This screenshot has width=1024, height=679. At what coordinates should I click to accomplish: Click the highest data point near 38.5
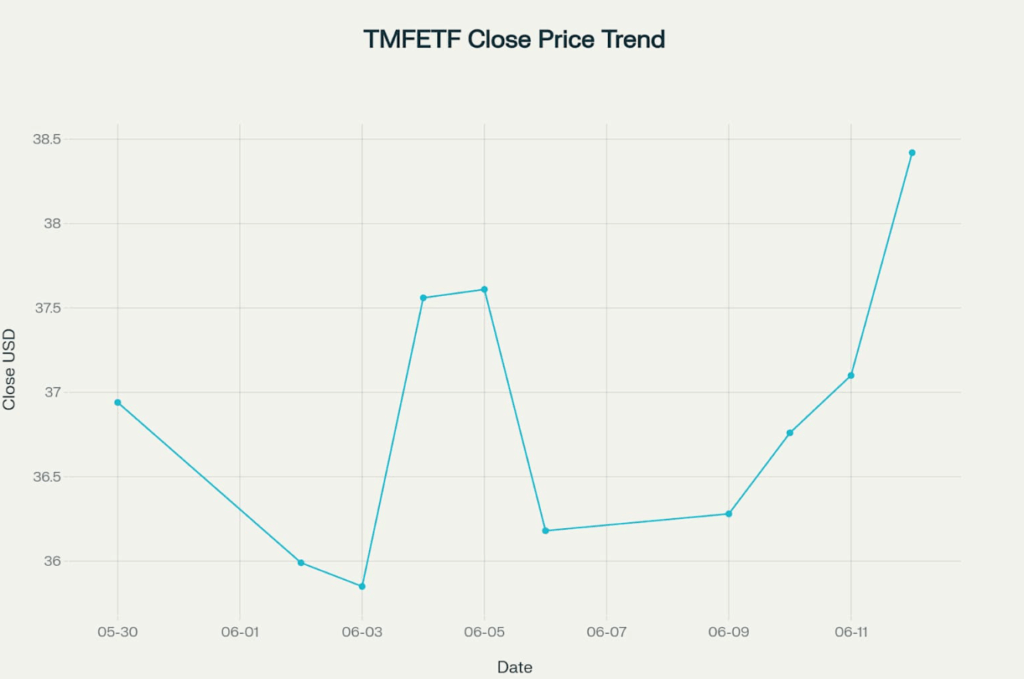pos(912,153)
